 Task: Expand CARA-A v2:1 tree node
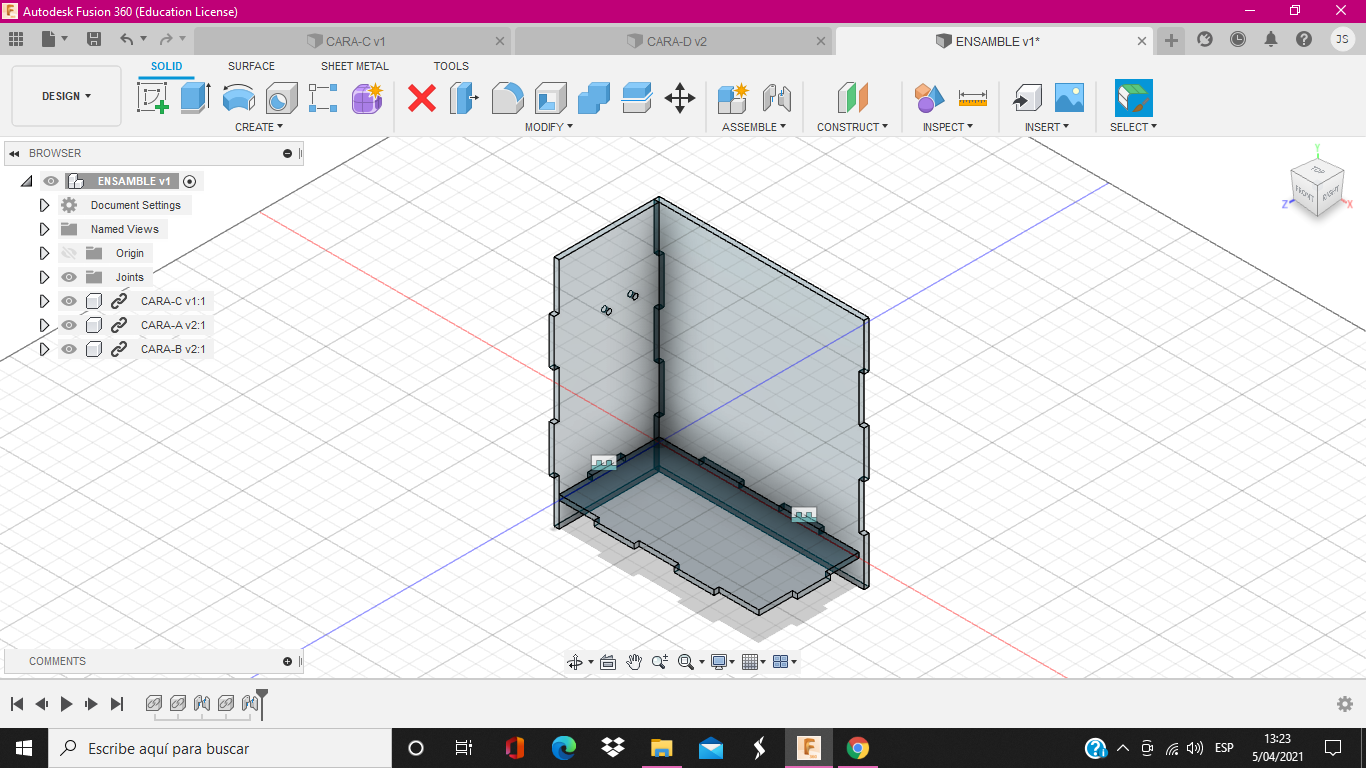(44, 325)
